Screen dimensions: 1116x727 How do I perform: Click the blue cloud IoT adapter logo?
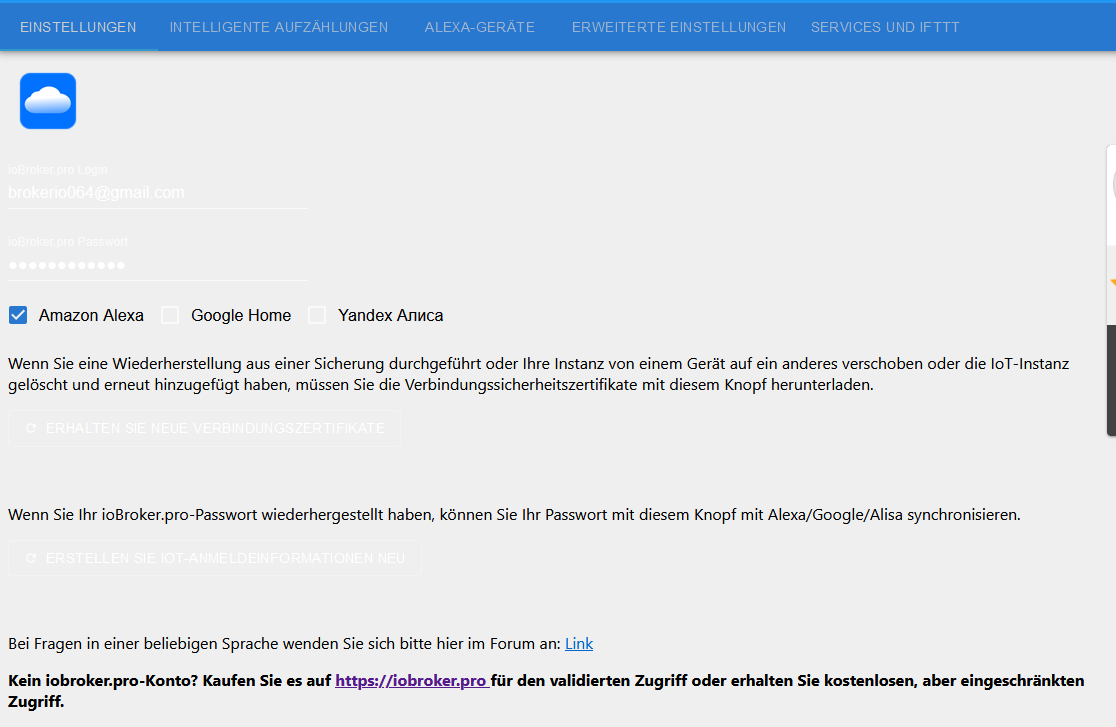tap(48, 101)
